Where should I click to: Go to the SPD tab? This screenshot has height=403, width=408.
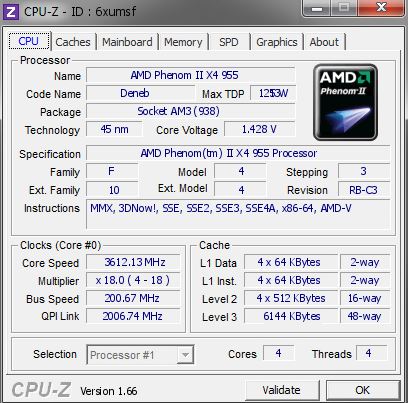[229, 42]
